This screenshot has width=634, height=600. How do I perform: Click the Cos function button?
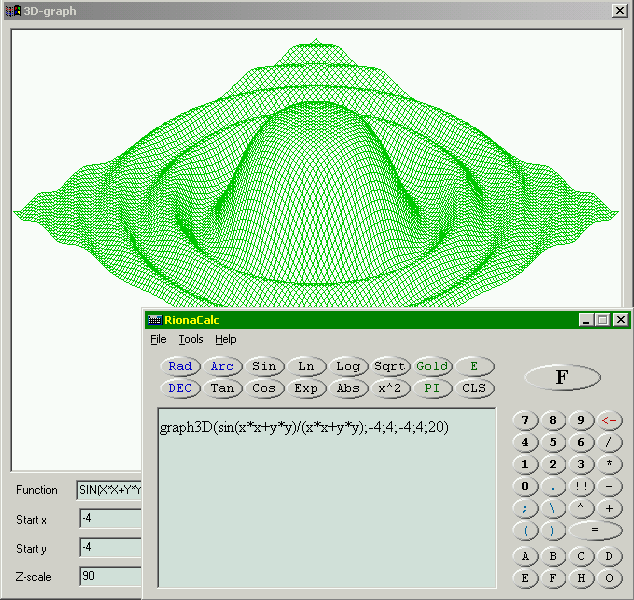pyautogui.click(x=264, y=389)
